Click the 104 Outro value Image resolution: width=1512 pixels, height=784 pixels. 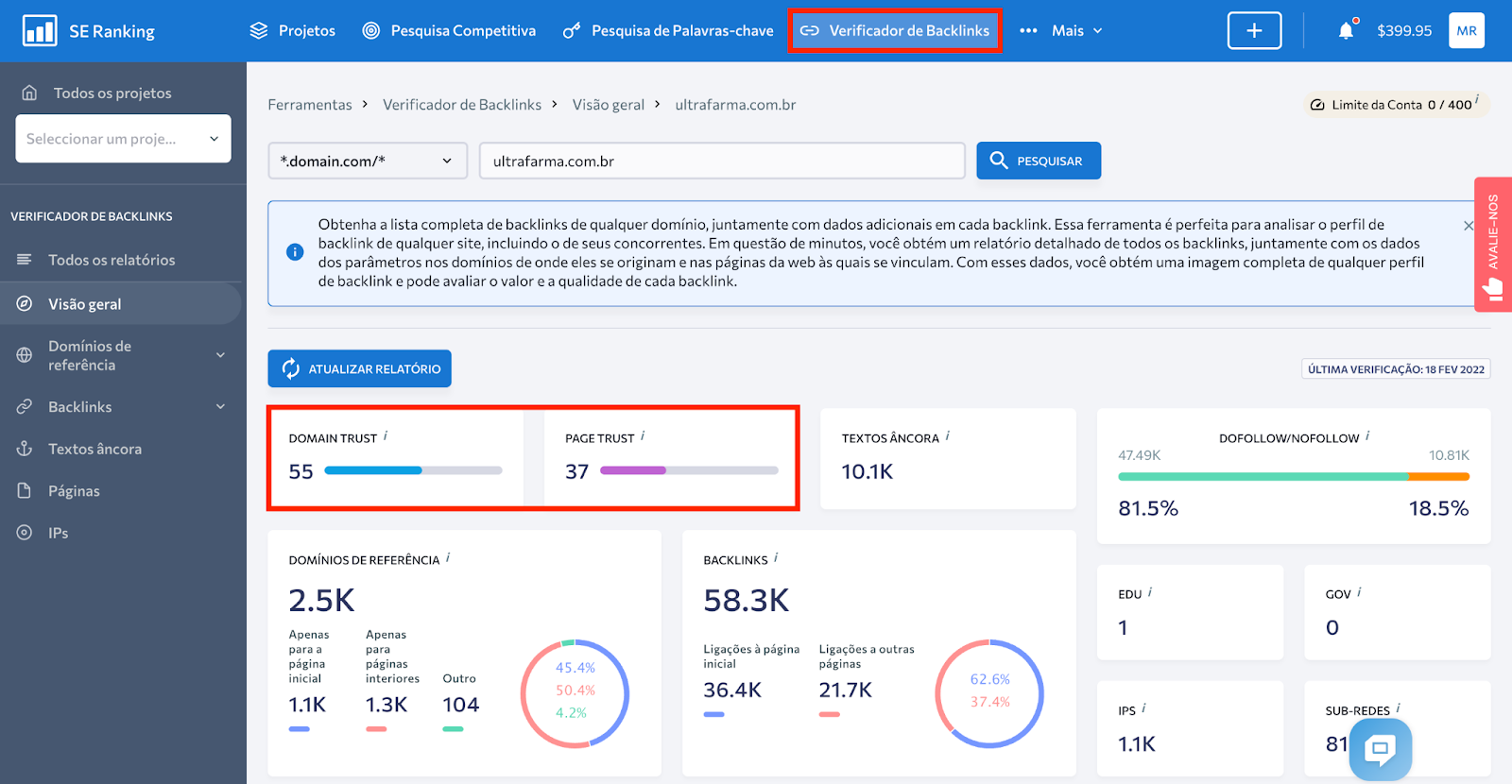click(x=461, y=705)
